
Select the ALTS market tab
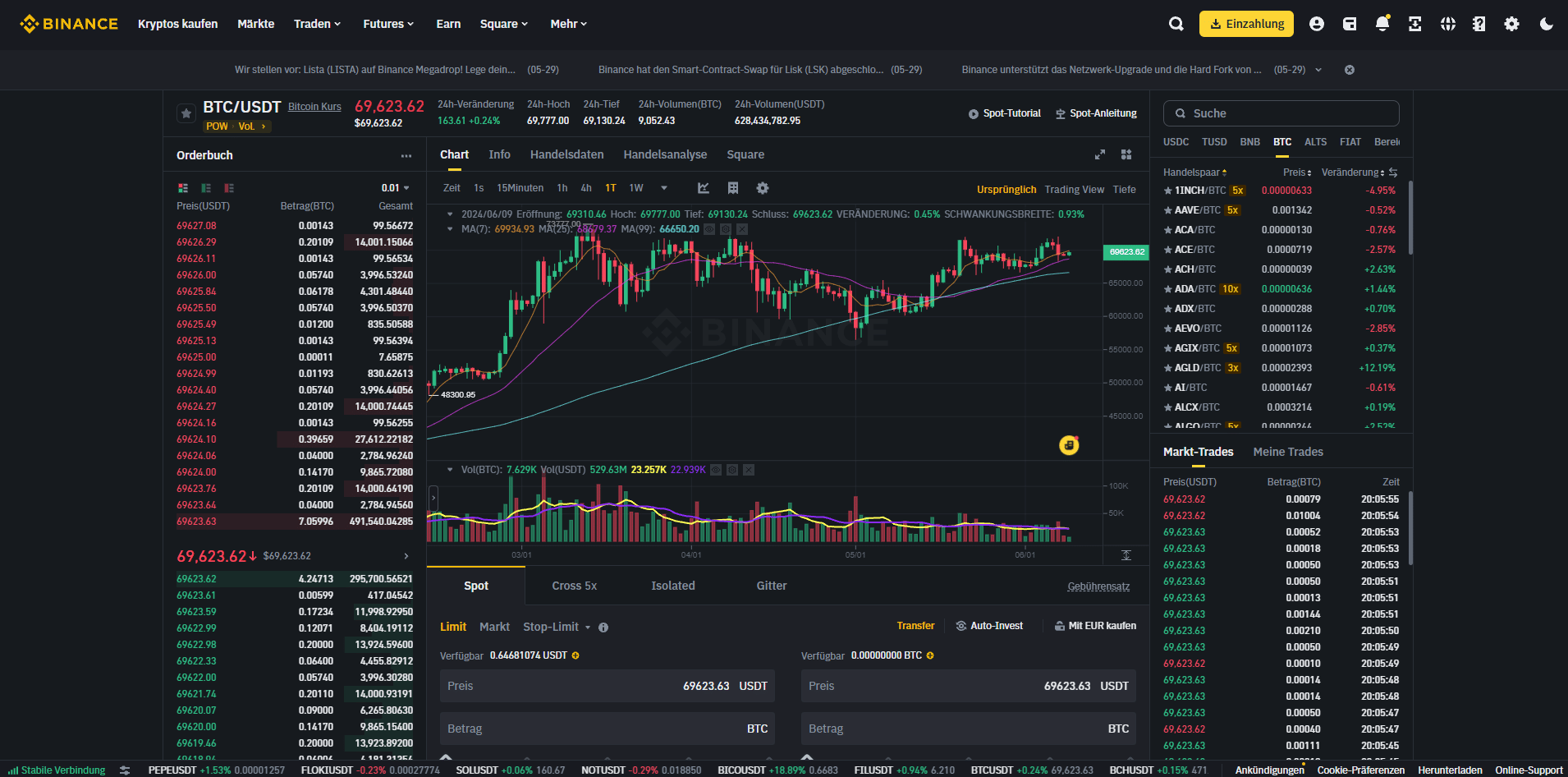(x=1315, y=142)
